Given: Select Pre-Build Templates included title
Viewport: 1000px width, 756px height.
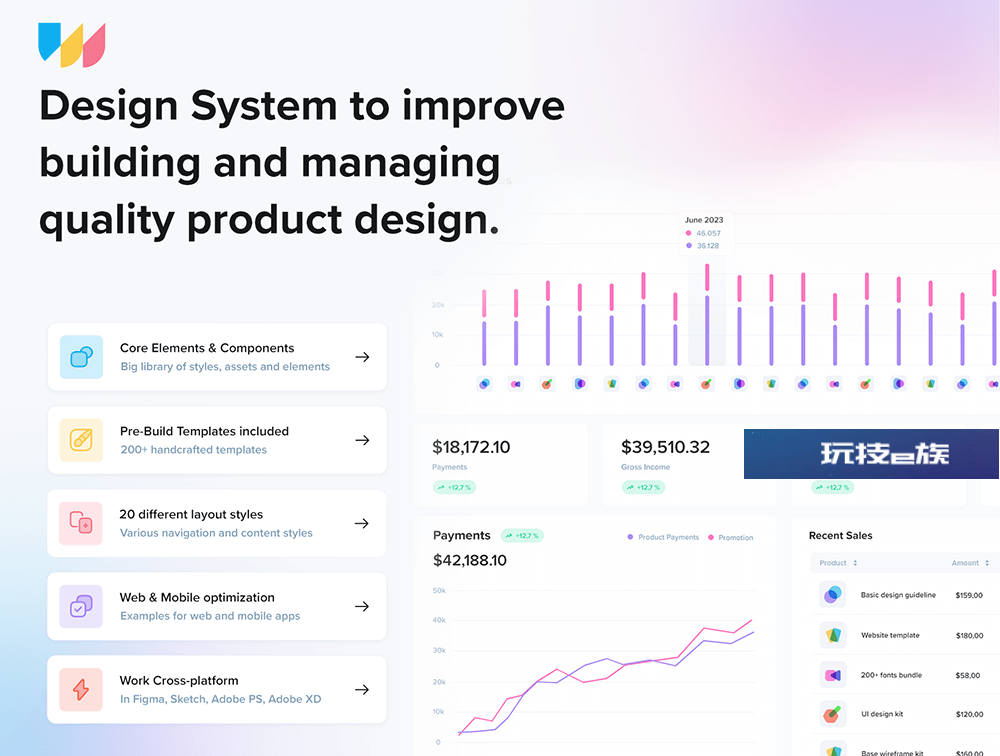Looking at the screenshot, I should [x=204, y=431].
